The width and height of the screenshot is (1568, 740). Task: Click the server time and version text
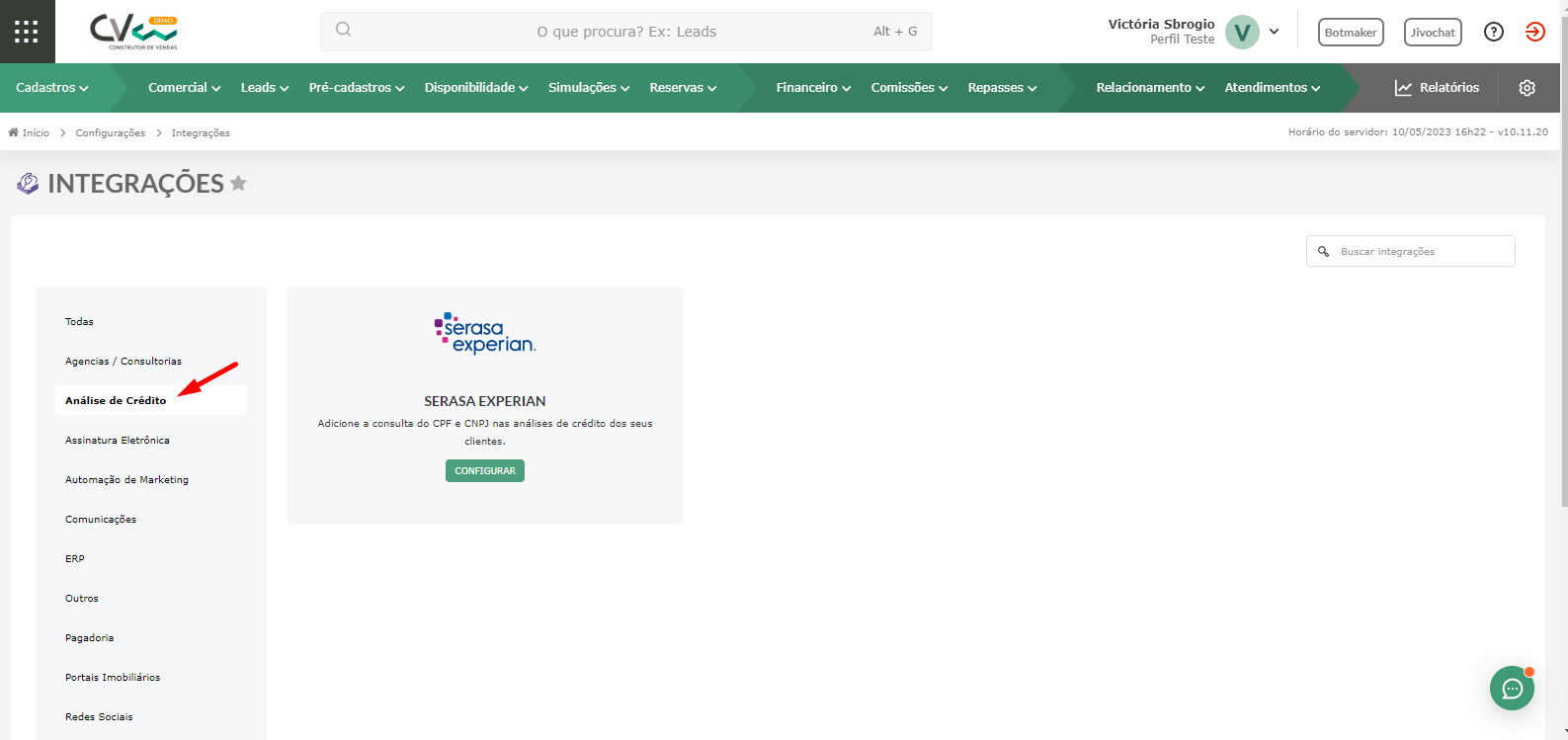[x=1418, y=131]
